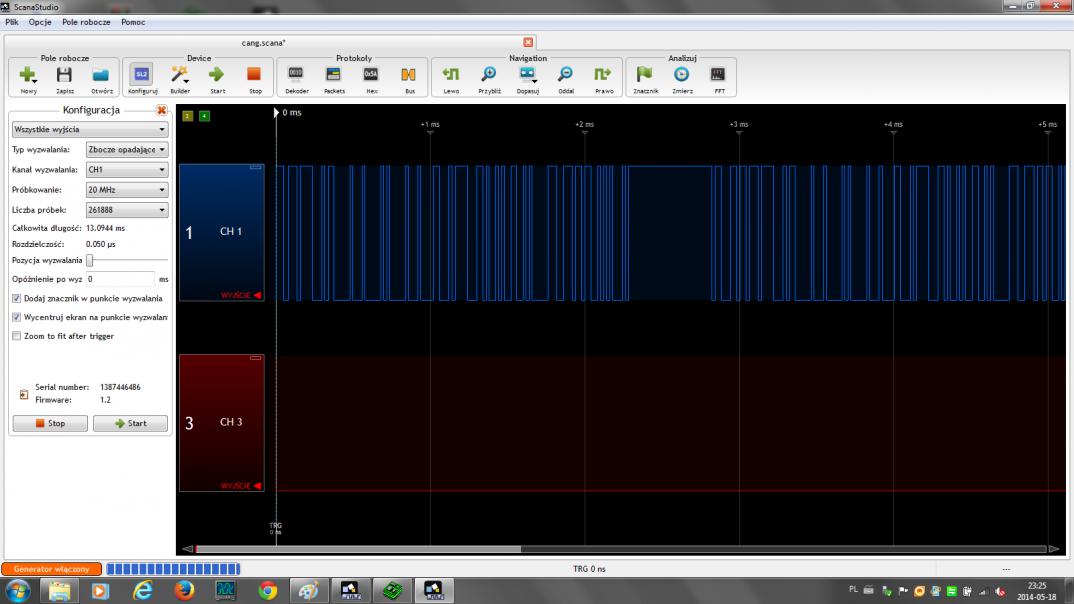Click the Opóźnienie po wyzwoleniu input field
Screen dimensions: 1074x604
pos(120,279)
